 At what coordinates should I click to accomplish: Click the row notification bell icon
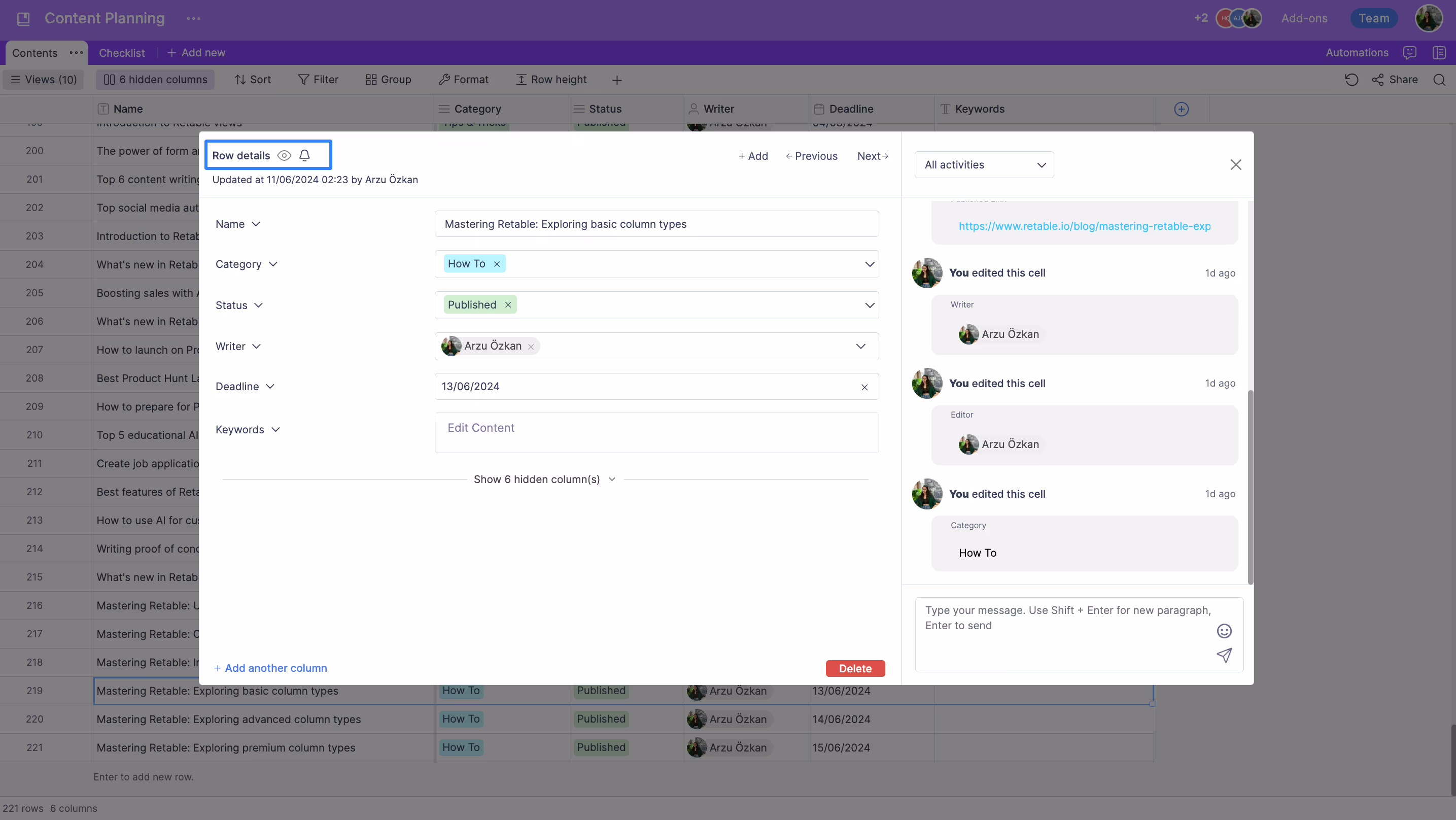[305, 155]
